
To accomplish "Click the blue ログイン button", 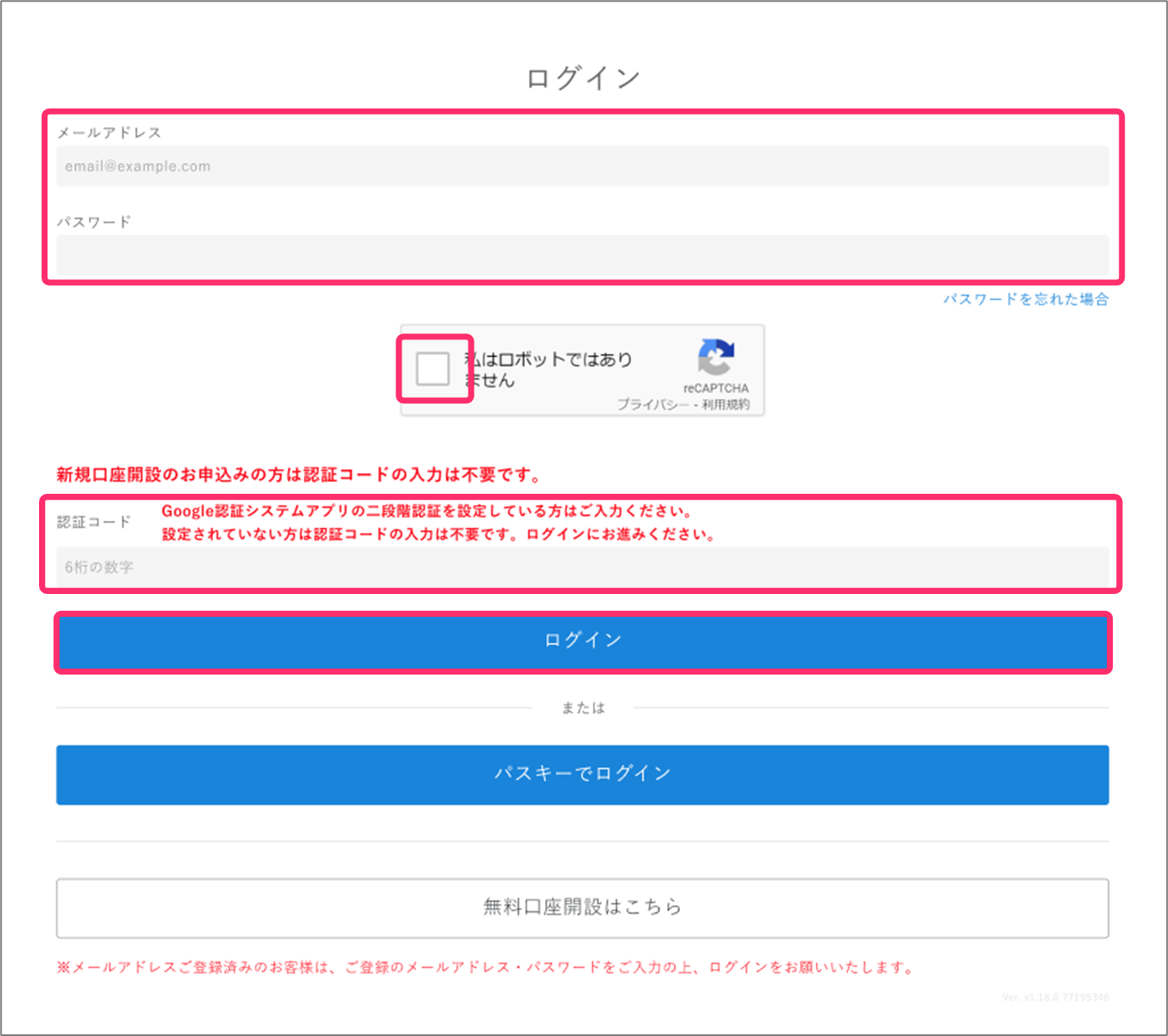I will pyautogui.click(x=582, y=641).
